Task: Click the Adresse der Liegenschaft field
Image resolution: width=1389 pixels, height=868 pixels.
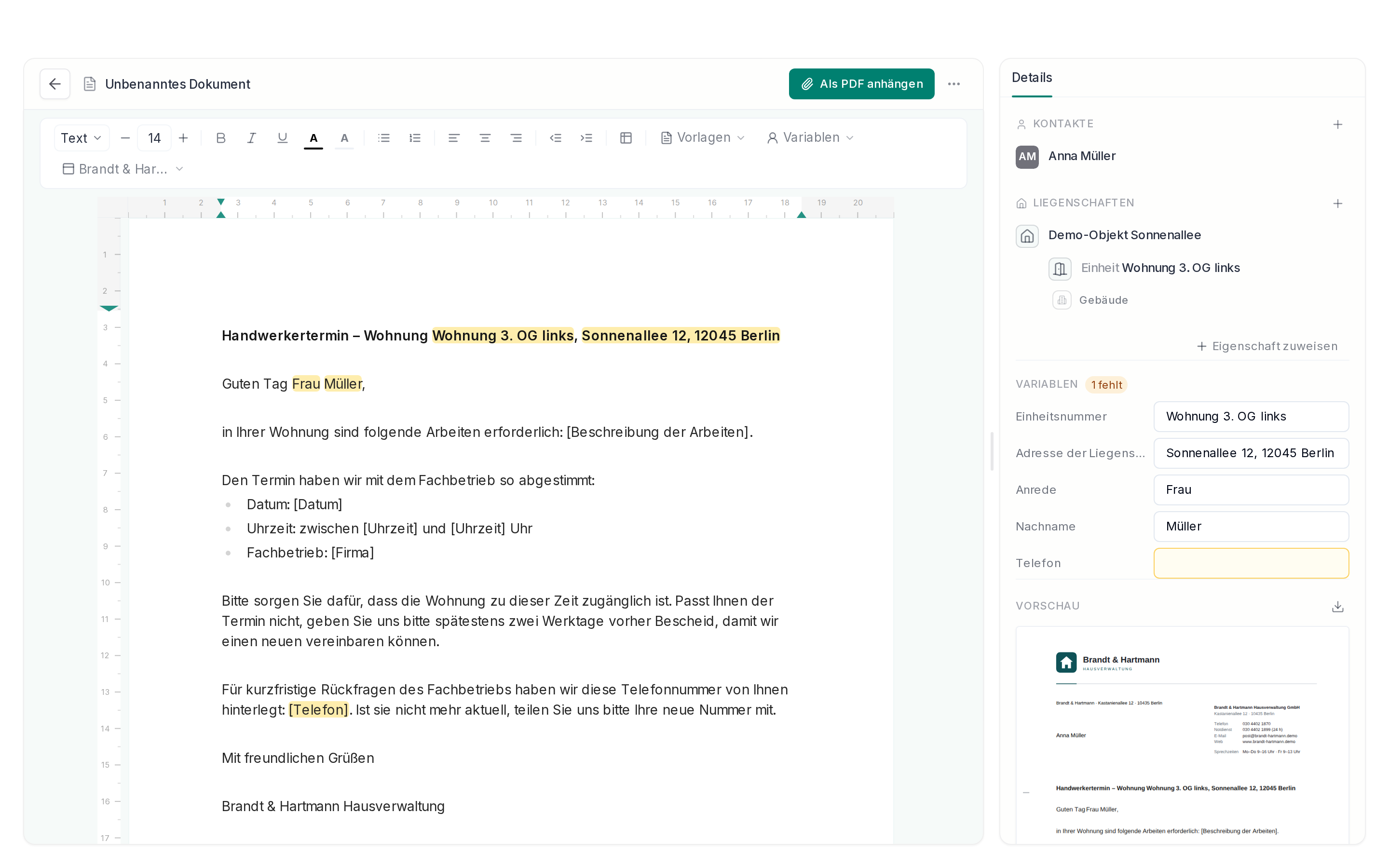Action: coord(1251,453)
